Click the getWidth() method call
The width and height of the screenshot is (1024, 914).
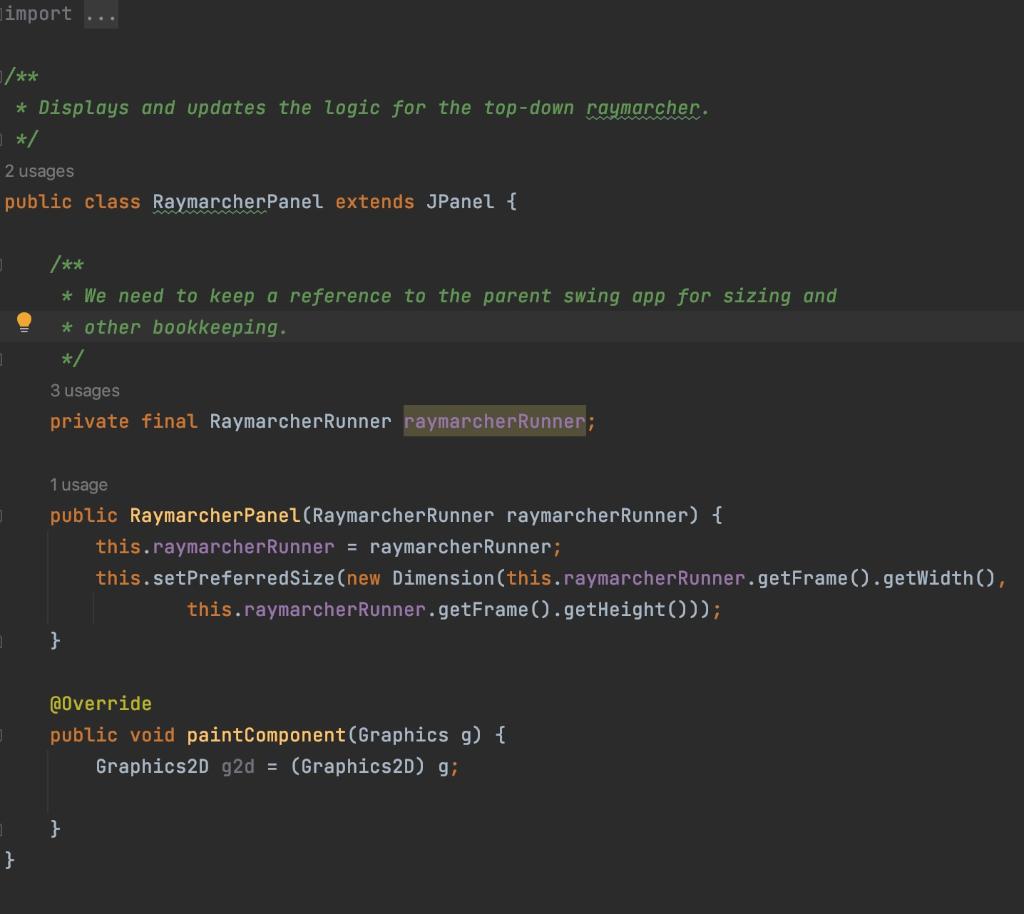pyautogui.click(x=940, y=578)
